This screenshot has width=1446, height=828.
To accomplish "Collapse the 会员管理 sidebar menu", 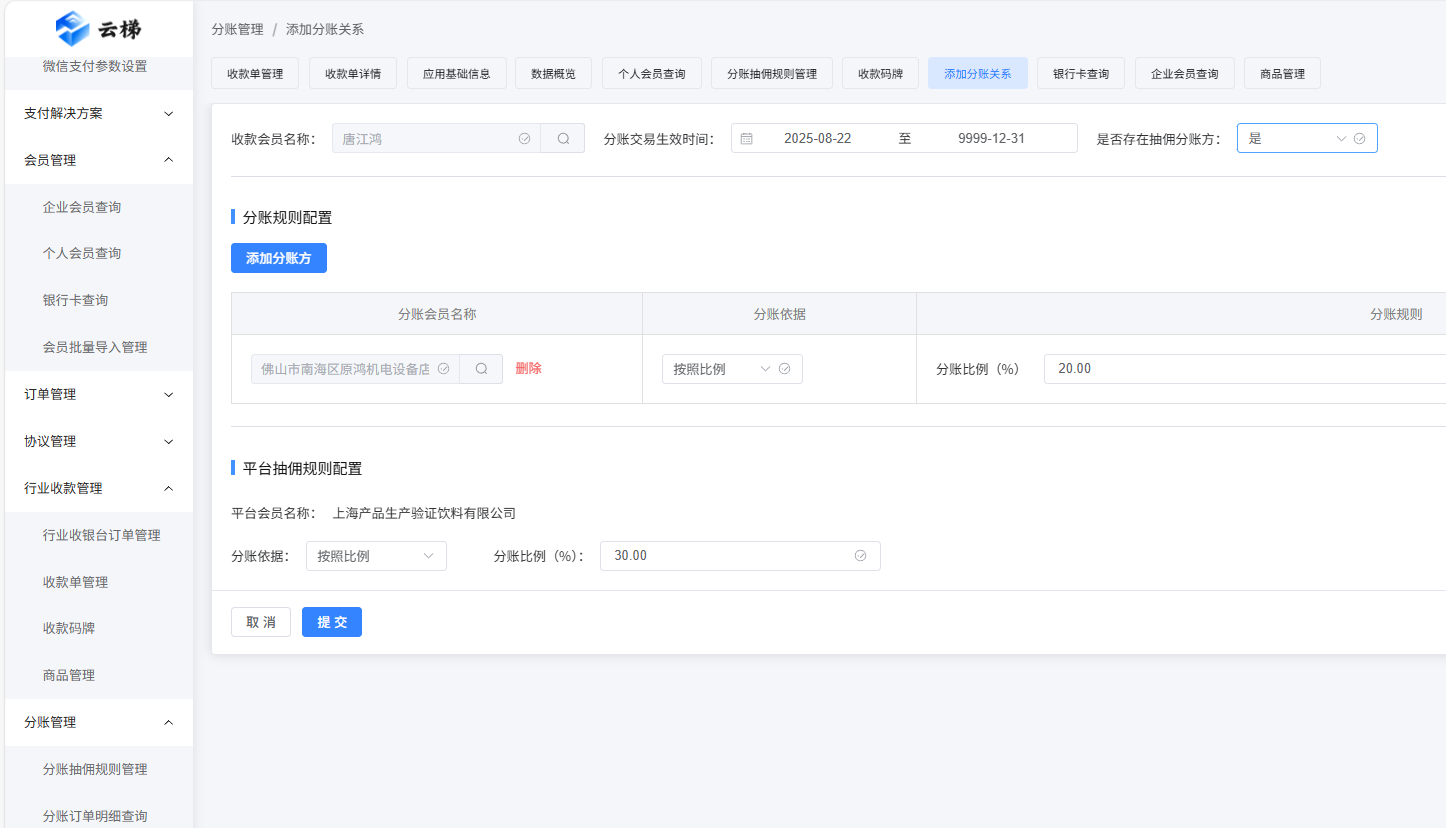I will click(168, 160).
